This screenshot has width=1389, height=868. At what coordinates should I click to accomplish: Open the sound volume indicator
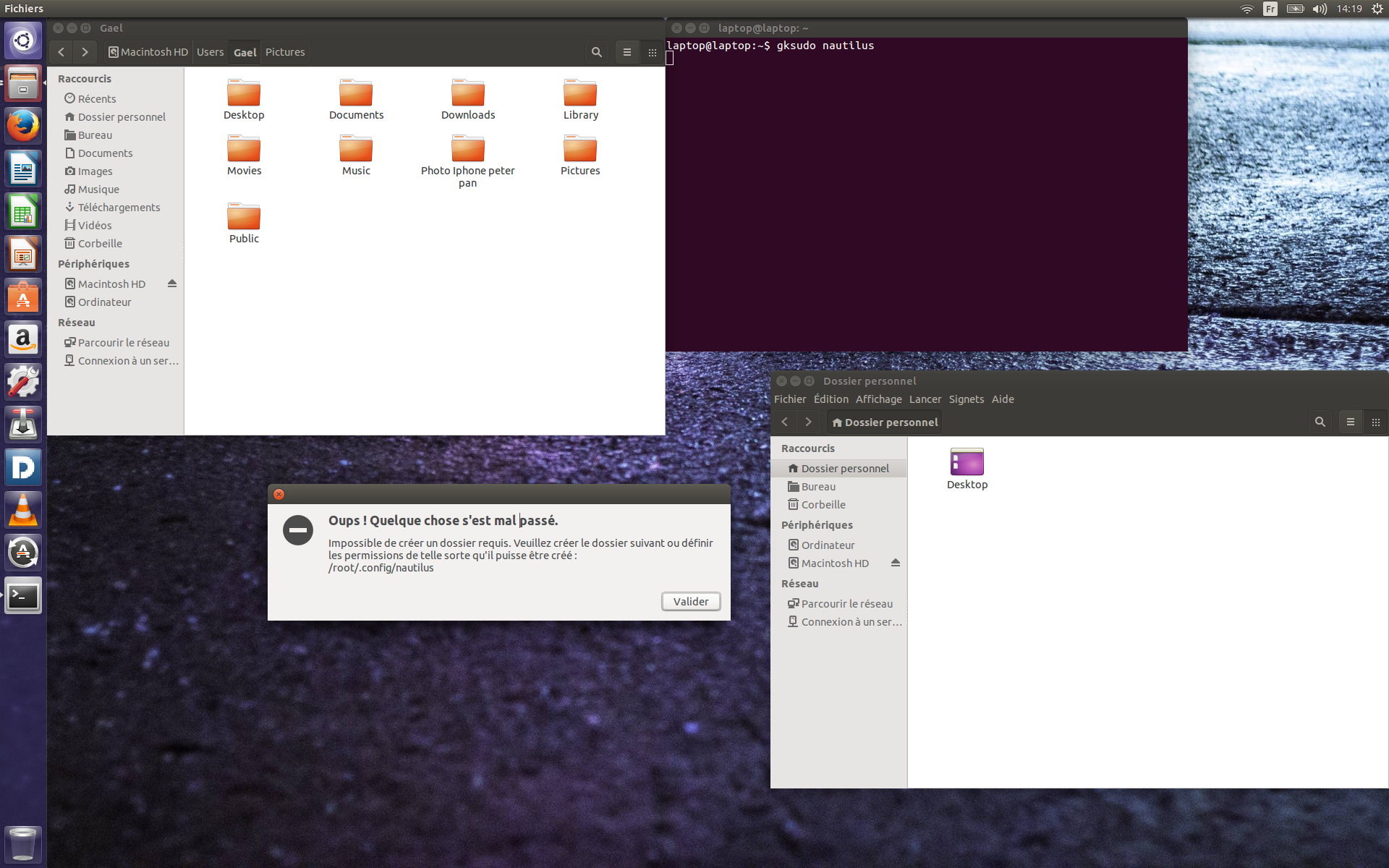point(1320,9)
